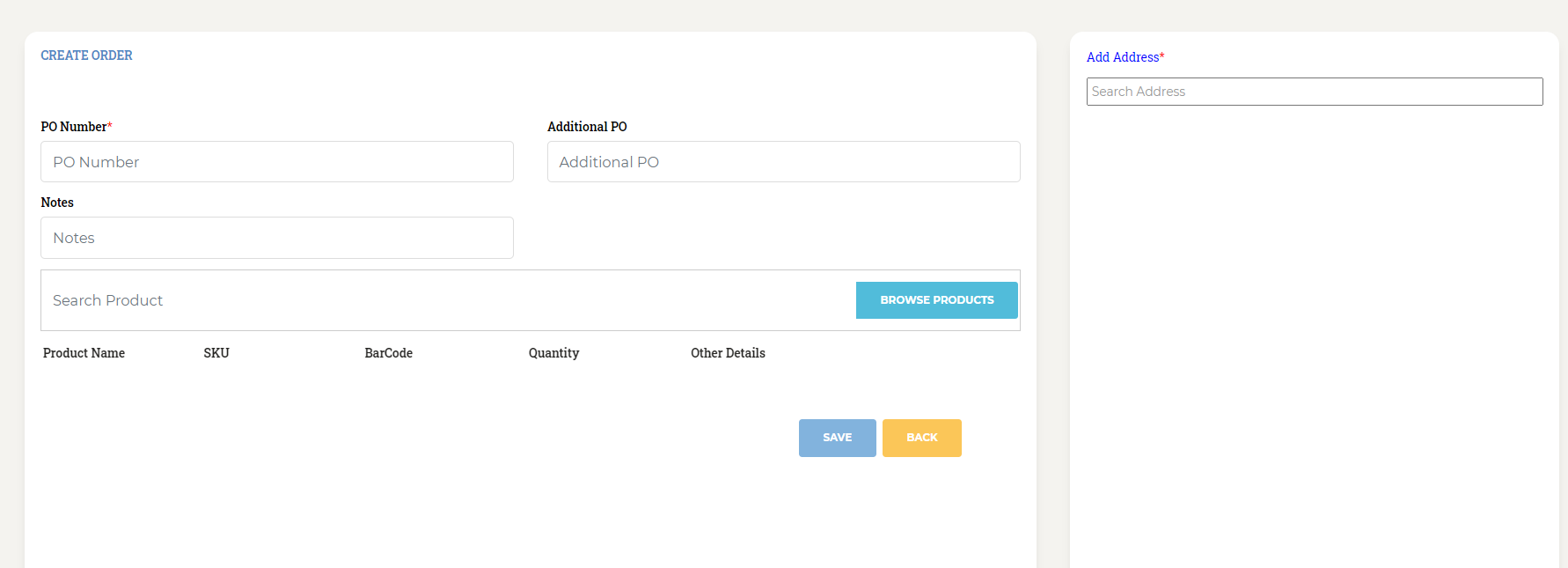Select the BarCode column header
The image size is (1568, 568).
click(x=389, y=353)
